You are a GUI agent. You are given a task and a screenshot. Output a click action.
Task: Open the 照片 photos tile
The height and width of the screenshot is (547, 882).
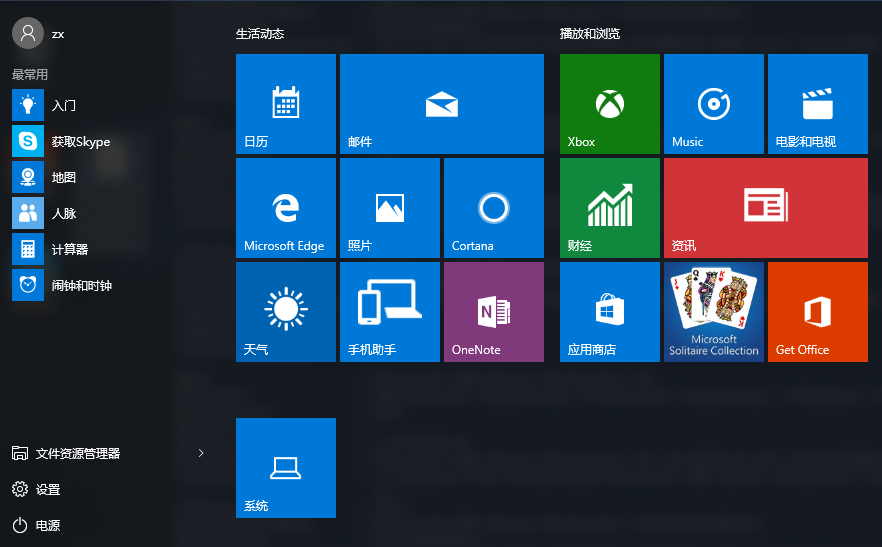coord(390,208)
